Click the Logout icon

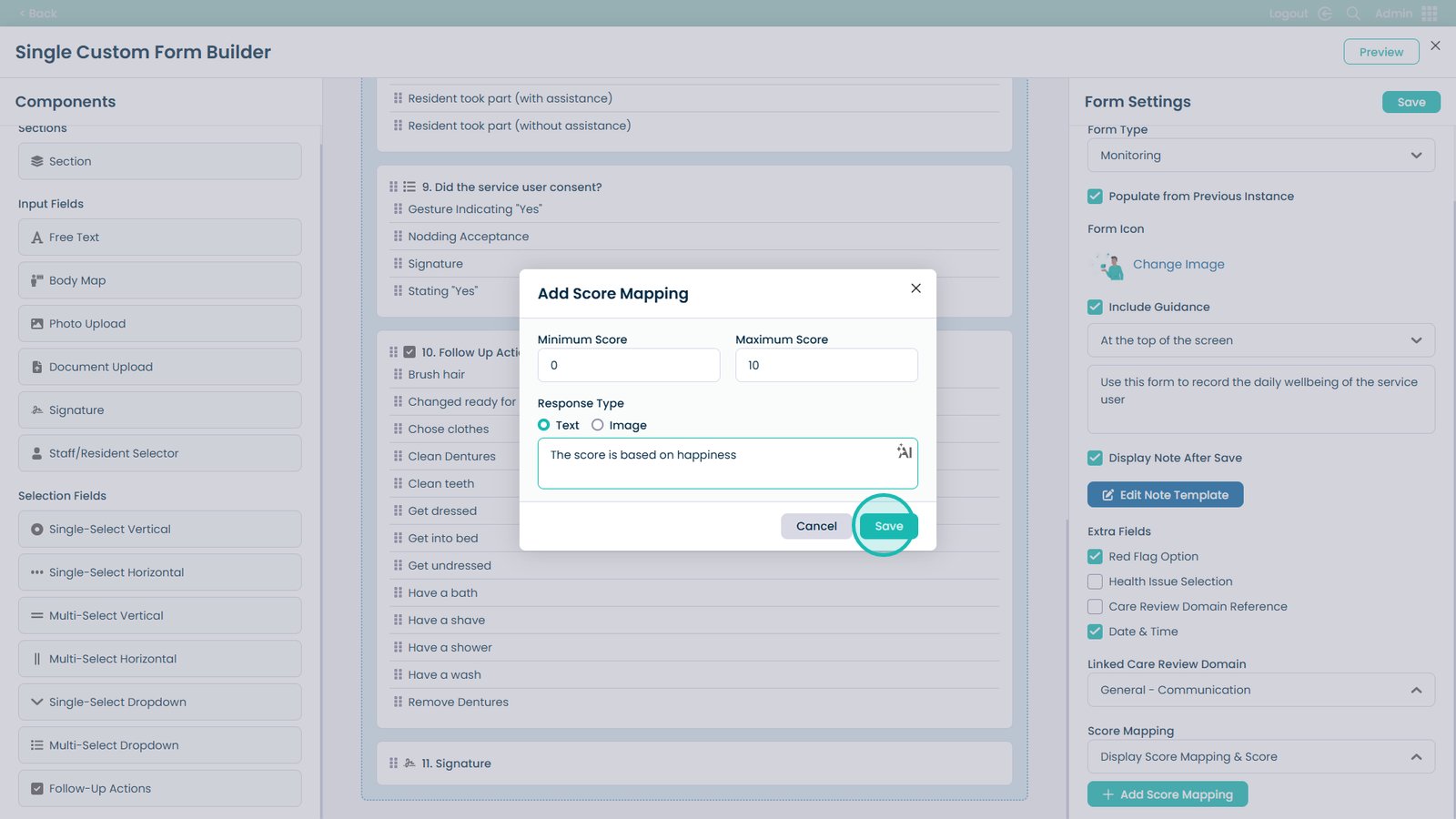[x=1325, y=14]
